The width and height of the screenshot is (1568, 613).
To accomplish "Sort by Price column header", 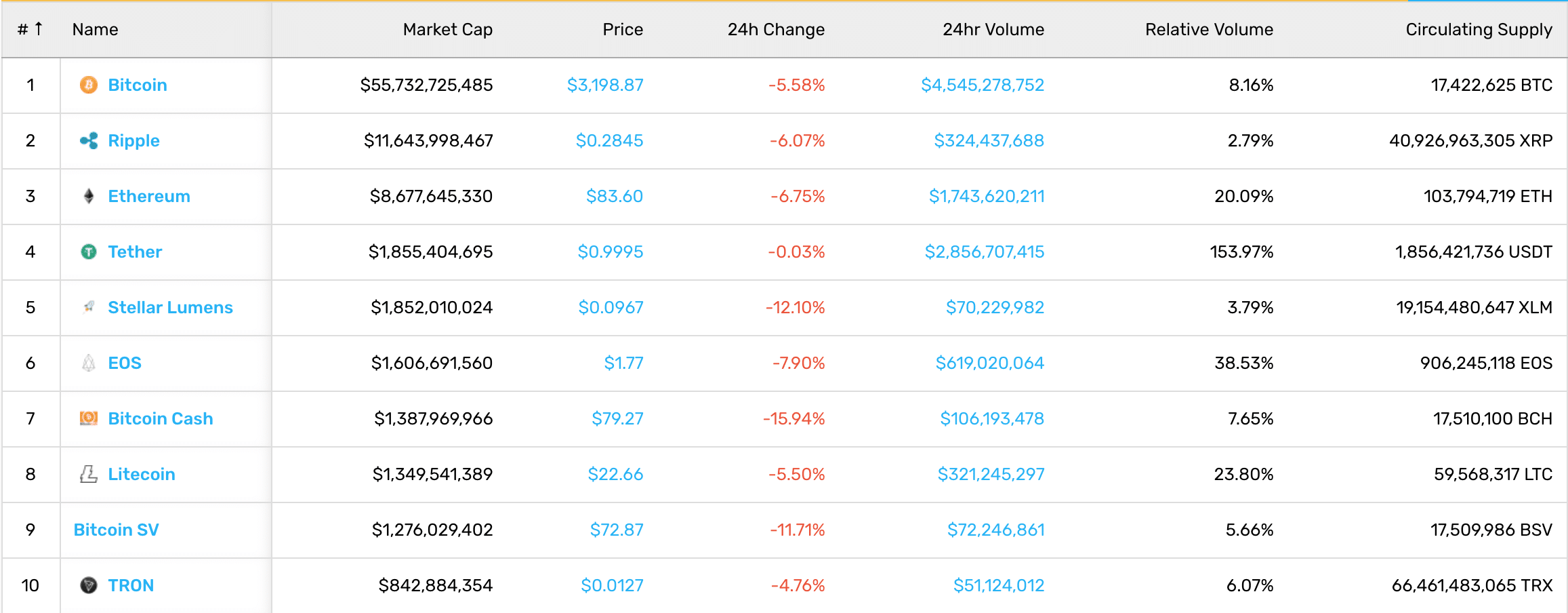I will [x=623, y=29].
